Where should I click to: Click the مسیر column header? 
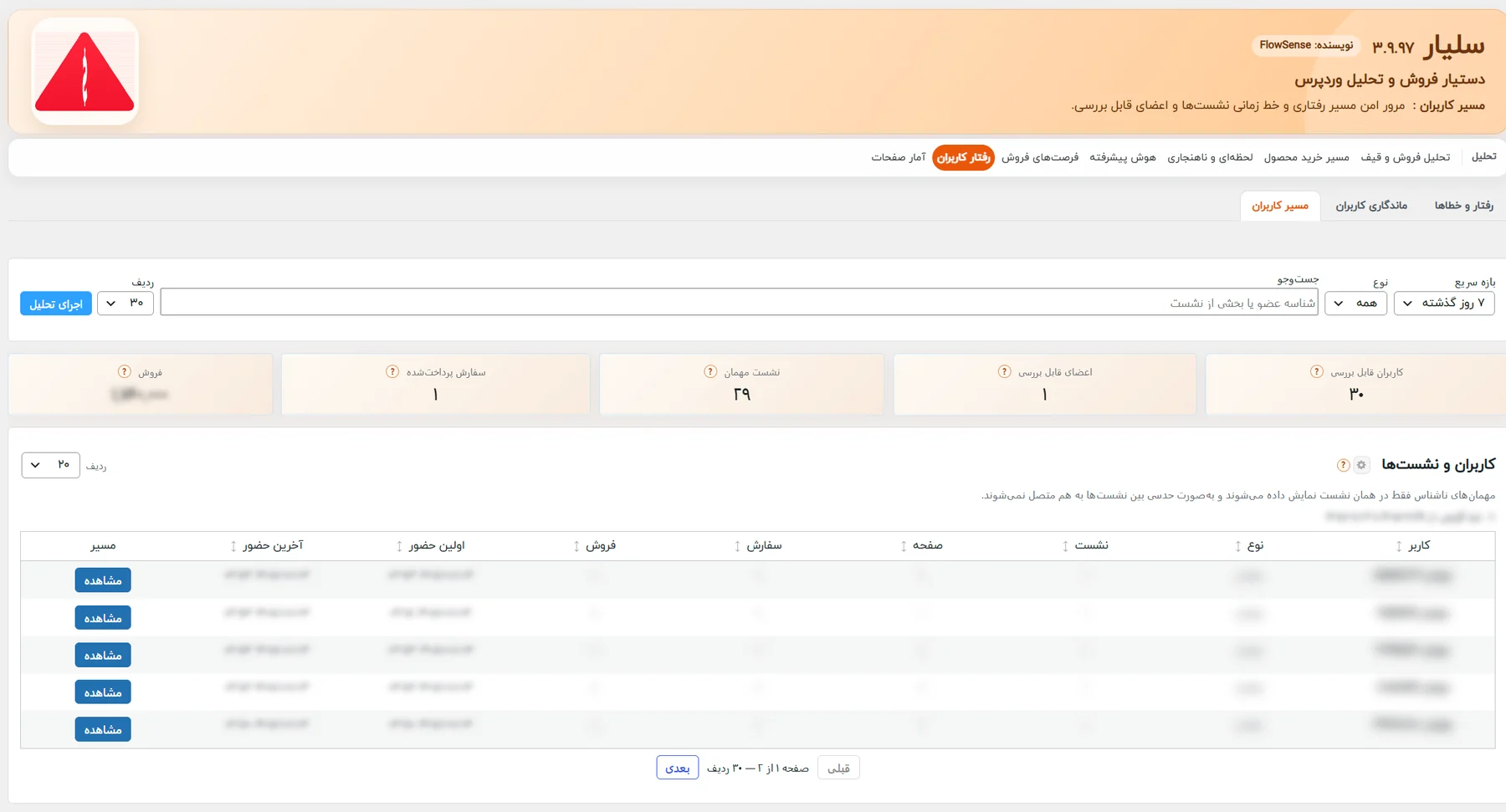103,546
